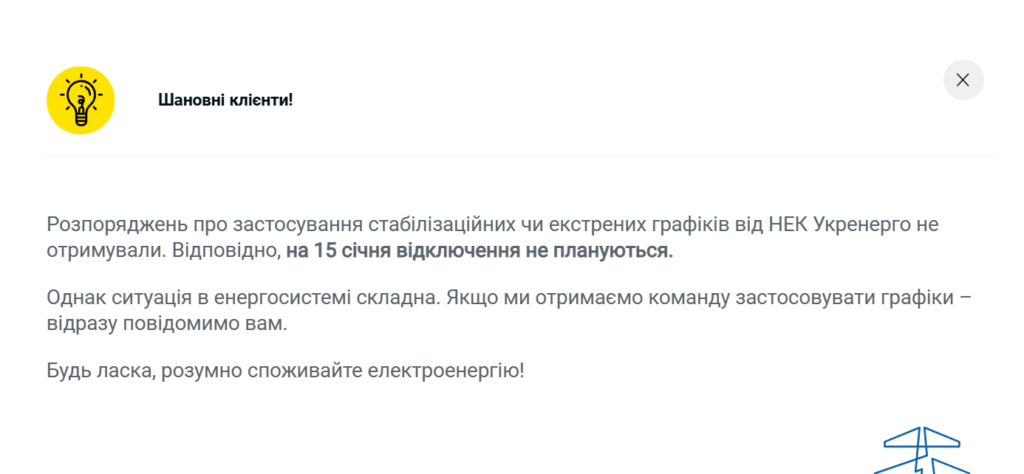Select the 'Шановні клієнти!' heading
This screenshot has width=1024, height=474.
225,101
